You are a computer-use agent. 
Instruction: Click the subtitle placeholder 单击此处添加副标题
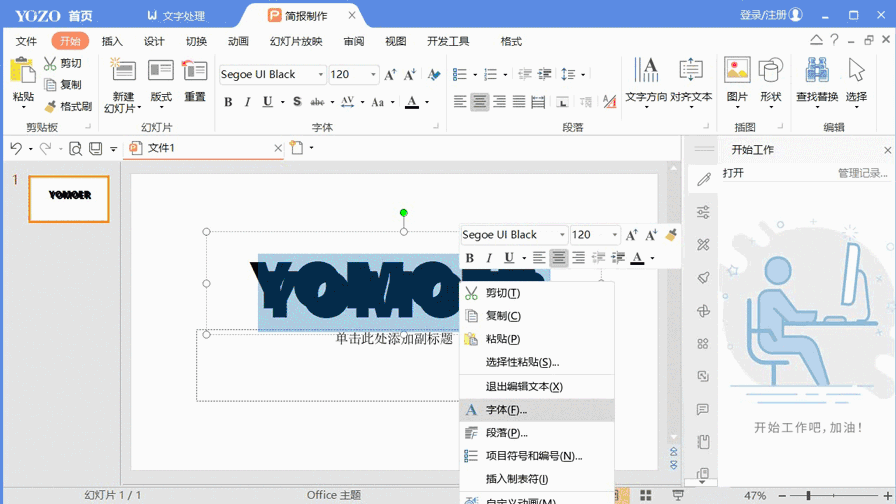[x=393, y=339]
